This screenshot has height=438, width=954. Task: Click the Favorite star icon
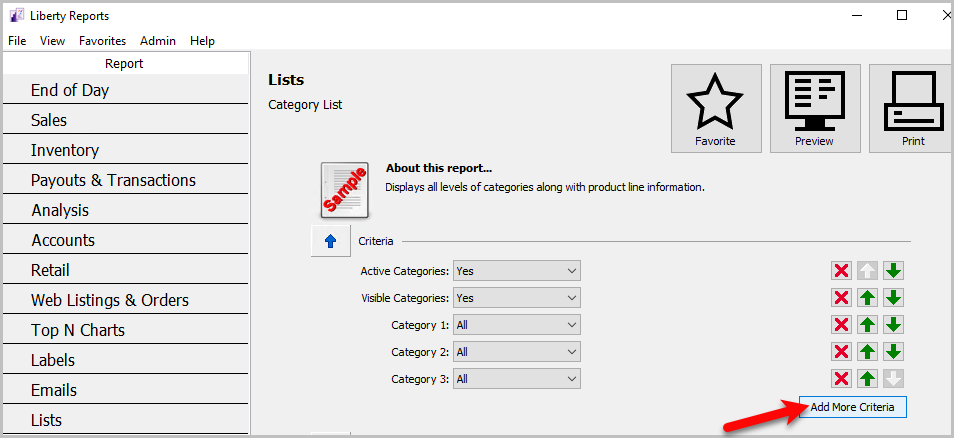click(716, 108)
